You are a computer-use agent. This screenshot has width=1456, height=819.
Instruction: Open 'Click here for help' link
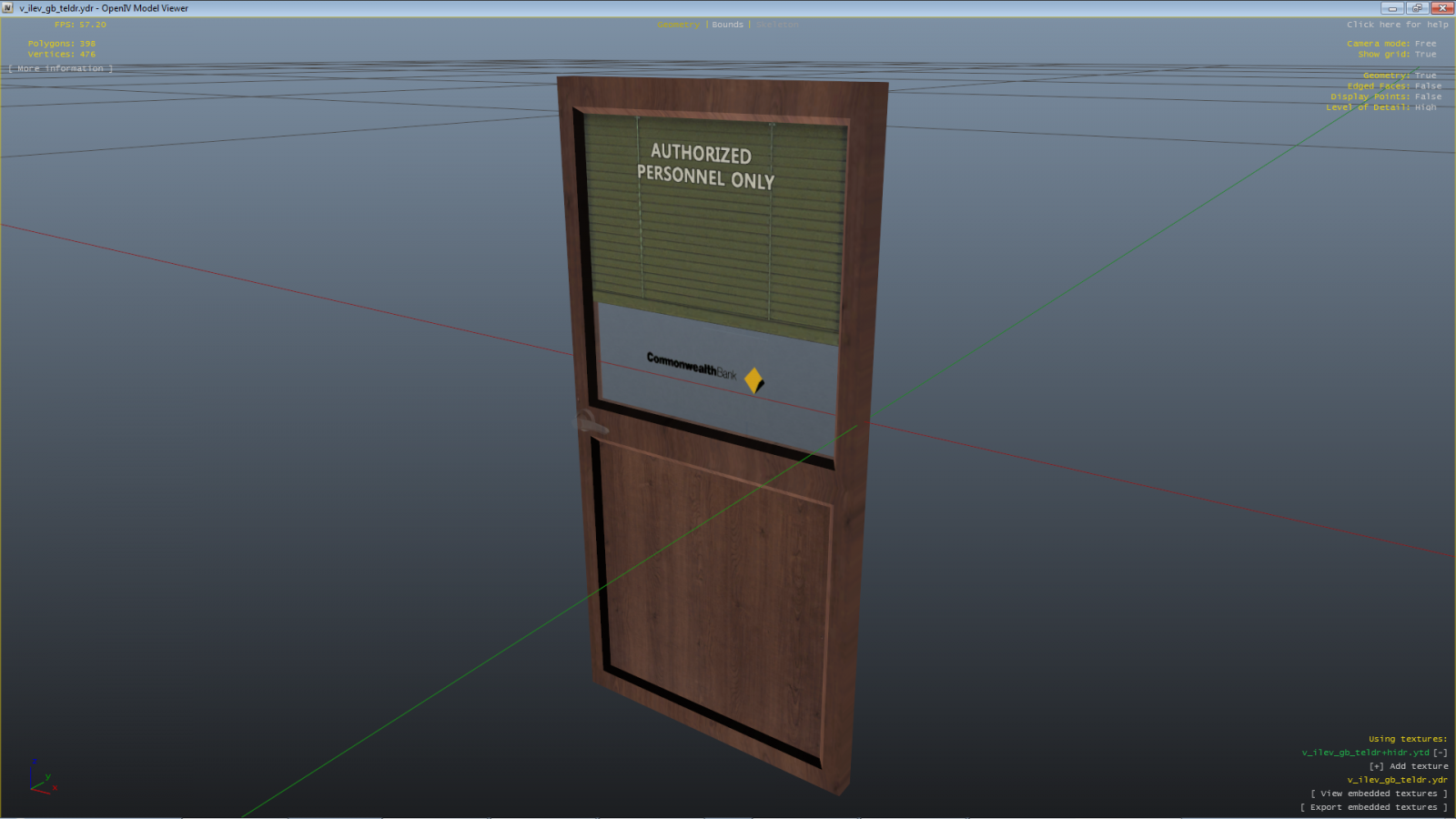(1397, 25)
